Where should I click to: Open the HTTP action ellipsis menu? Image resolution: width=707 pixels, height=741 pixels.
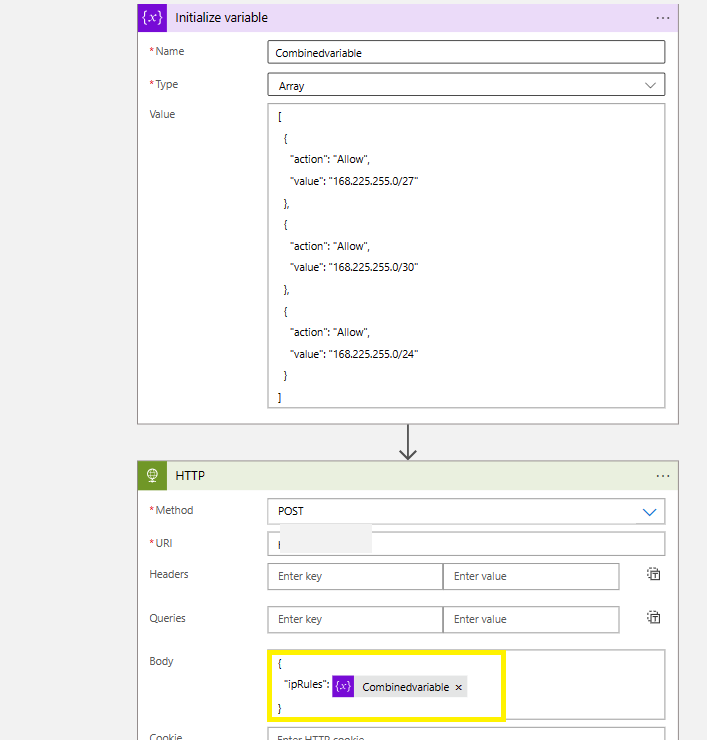point(663,476)
